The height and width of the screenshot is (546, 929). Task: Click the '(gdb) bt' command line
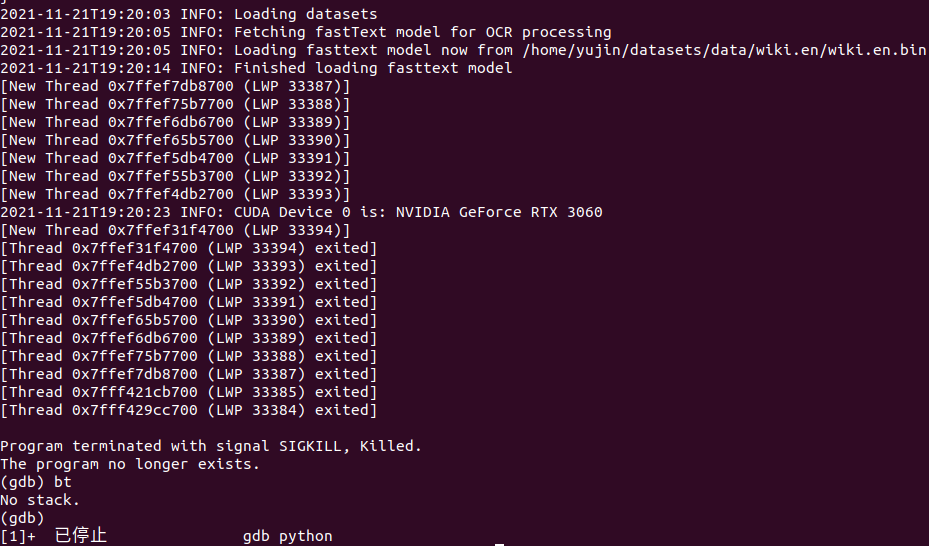point(36,482)
